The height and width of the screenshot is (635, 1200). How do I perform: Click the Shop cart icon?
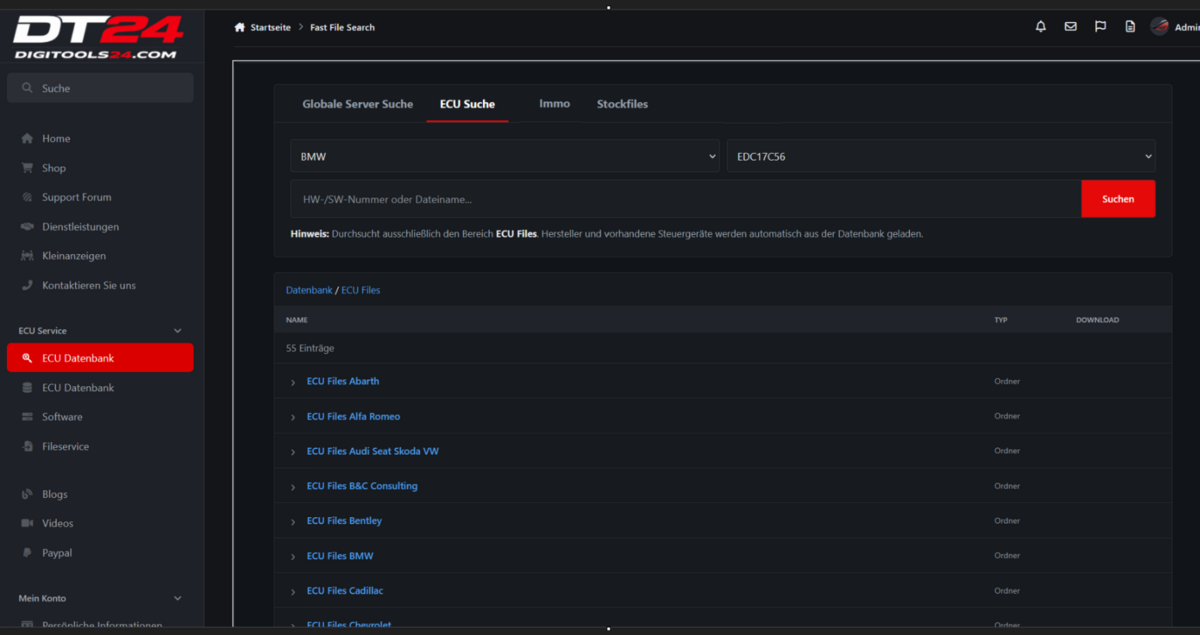pos(27,168)
